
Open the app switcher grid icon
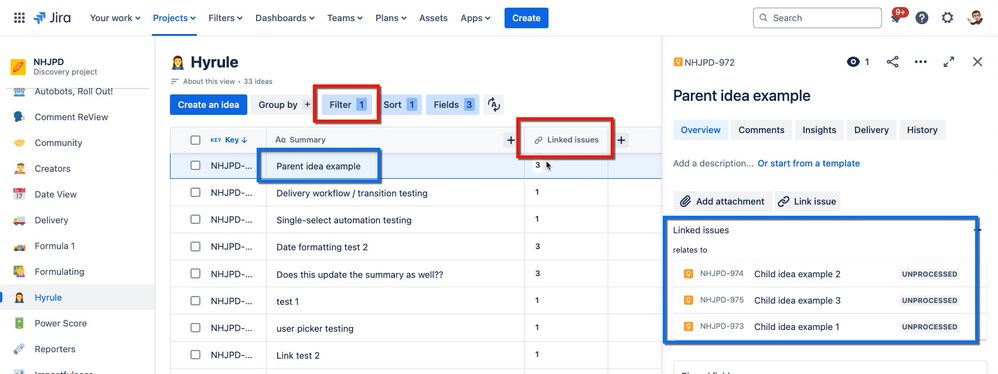pyautogui.click(x=19, y=18)
